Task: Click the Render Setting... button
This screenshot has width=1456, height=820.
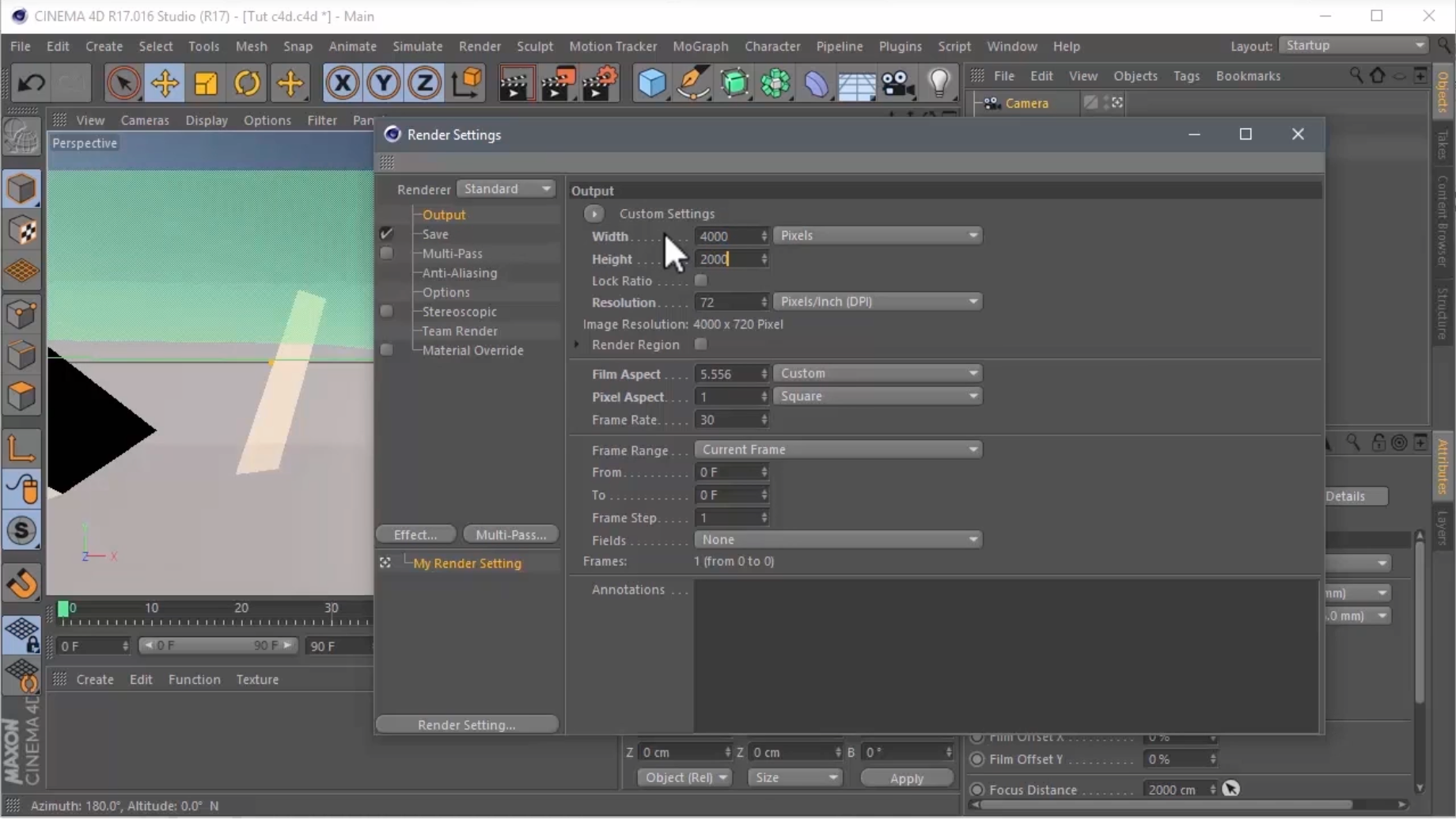Action: tap(467, 725)
